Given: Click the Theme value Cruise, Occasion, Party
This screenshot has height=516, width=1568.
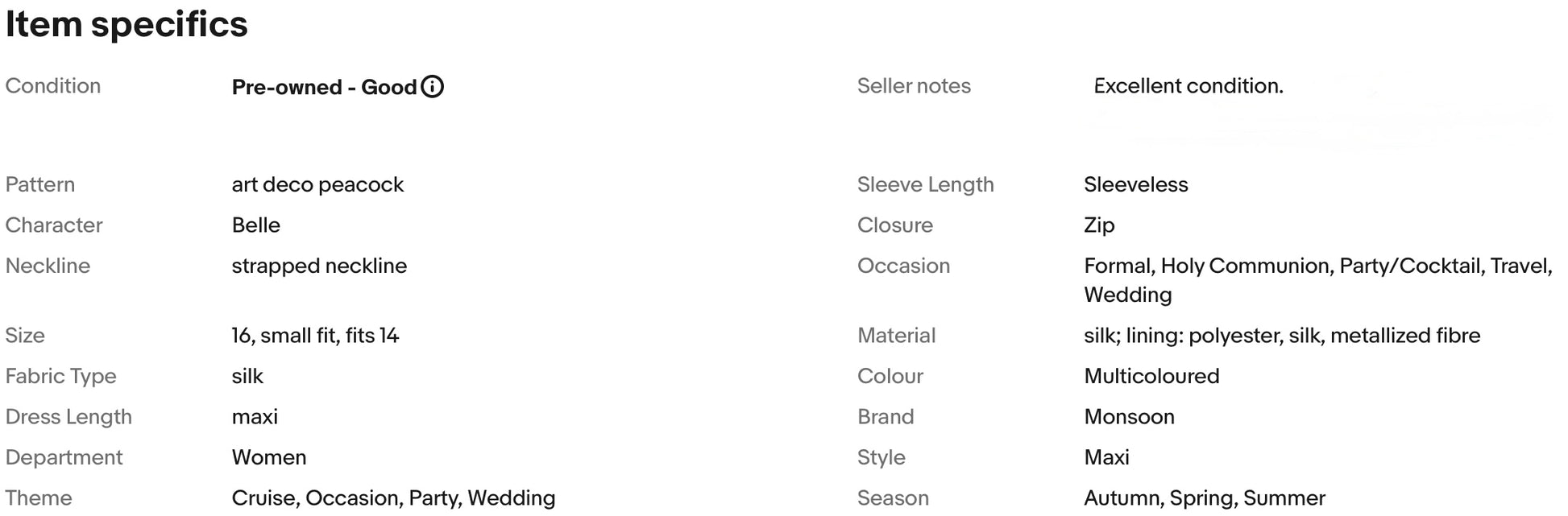Looking at the screenshot, I should [x=393, y=498].
